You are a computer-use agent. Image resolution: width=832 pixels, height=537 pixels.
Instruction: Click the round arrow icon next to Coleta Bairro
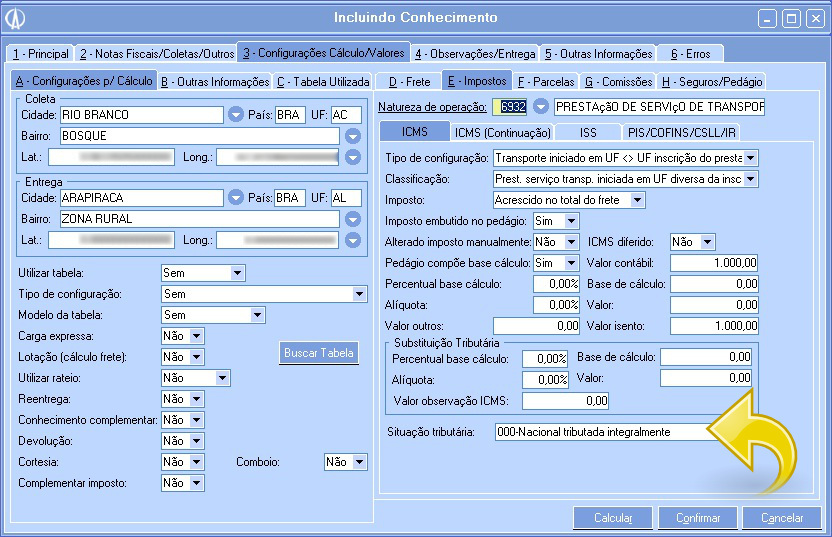(x=352, y=136)
